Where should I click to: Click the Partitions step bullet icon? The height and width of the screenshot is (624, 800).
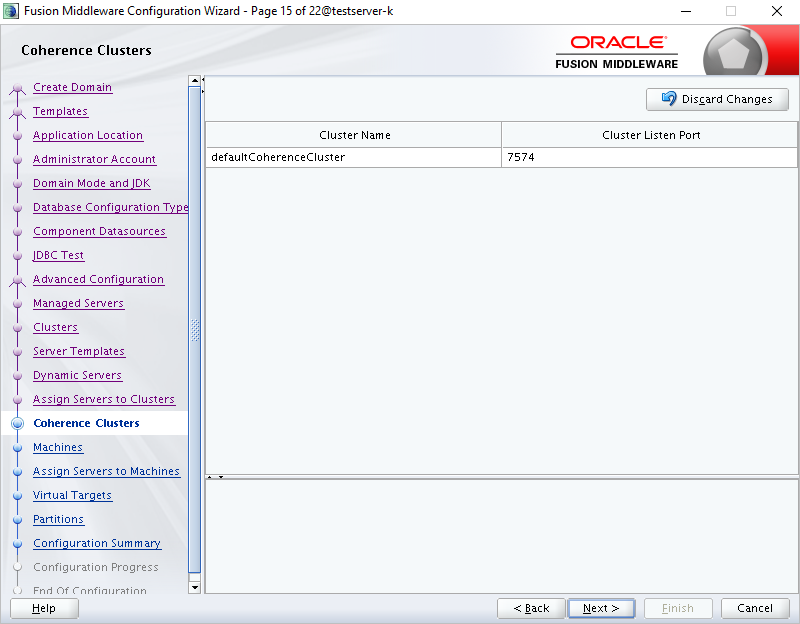tap(17, 520)
